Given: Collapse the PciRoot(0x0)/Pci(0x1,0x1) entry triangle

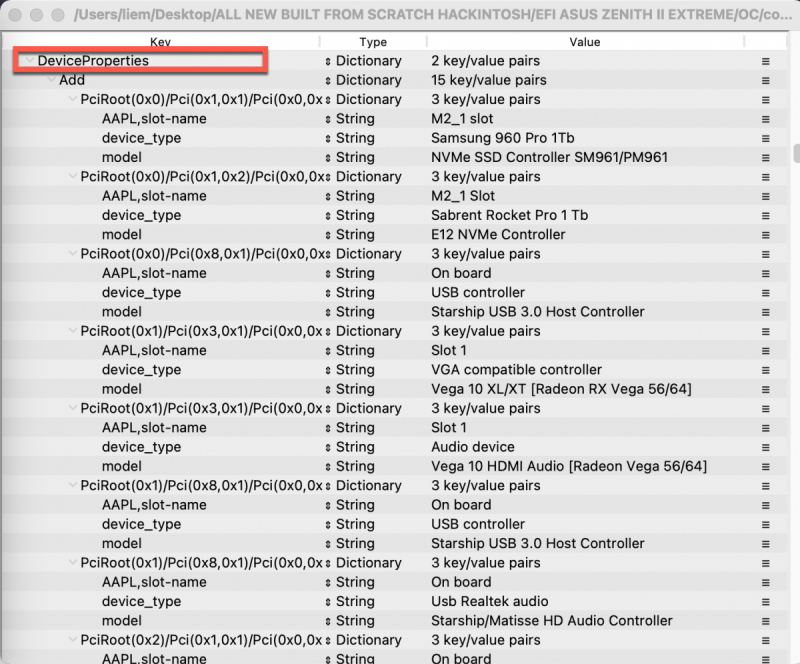Looking at the screenshot, I should pos(72,99).
